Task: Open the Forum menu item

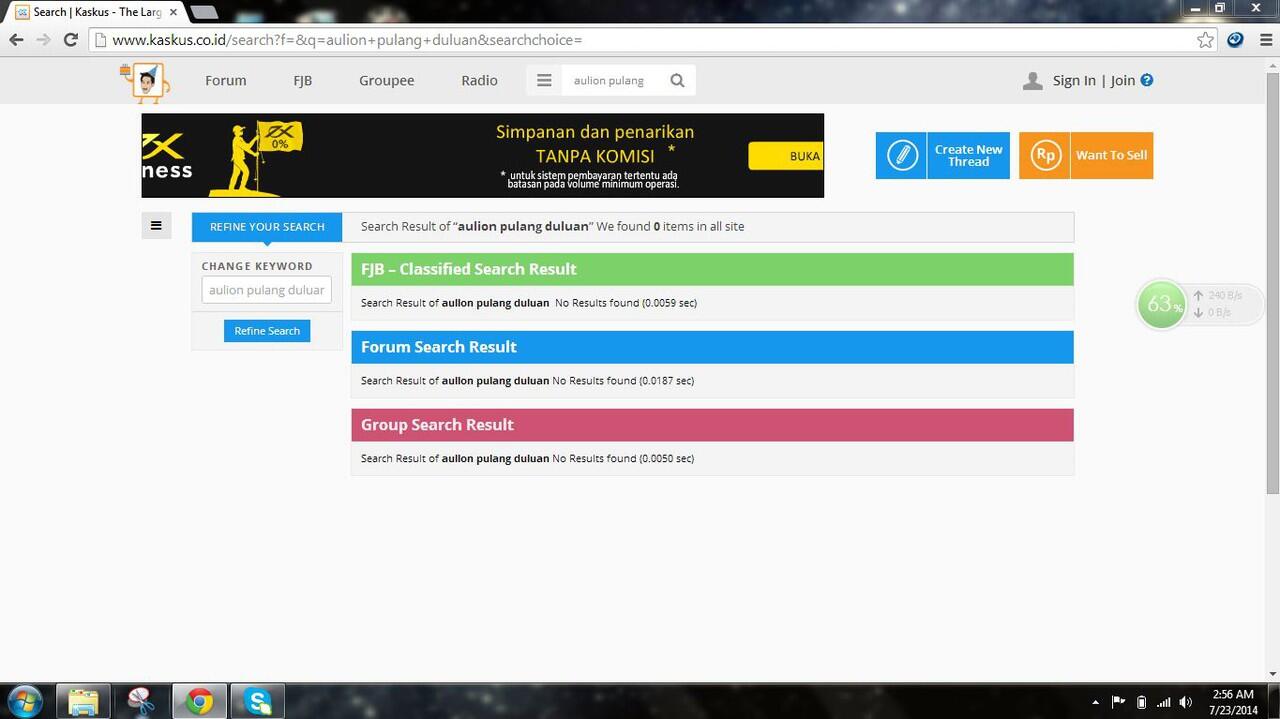Action: point(225,81)
